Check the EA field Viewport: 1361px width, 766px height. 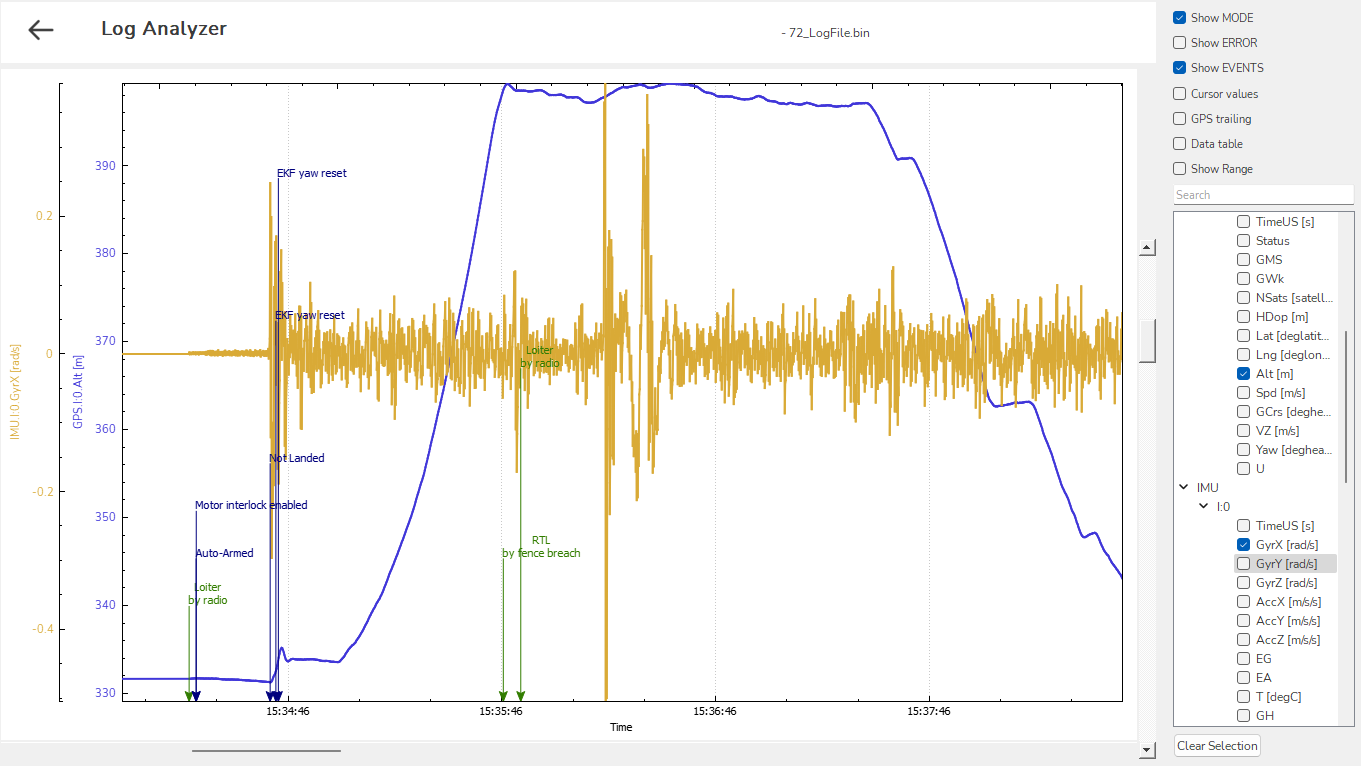click(x=1244, y=678)
